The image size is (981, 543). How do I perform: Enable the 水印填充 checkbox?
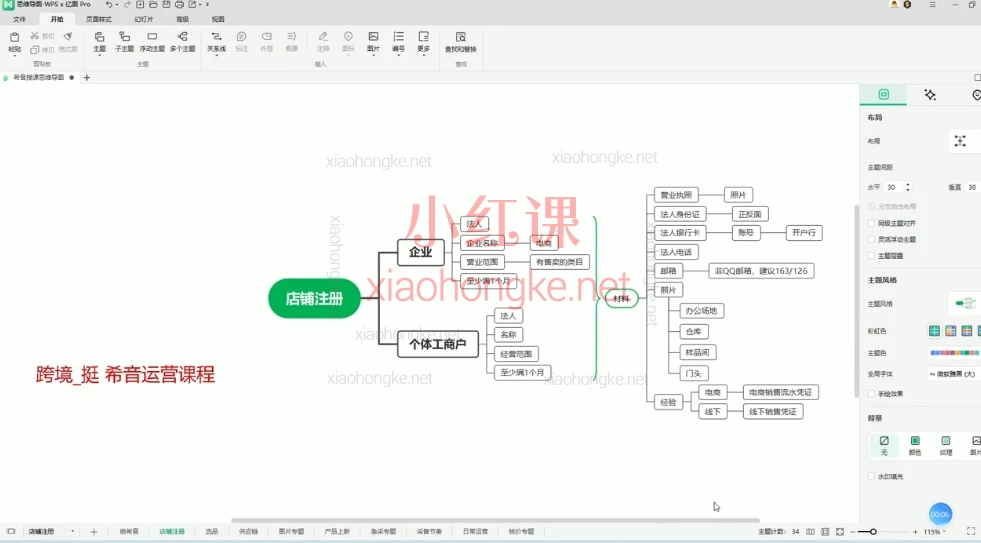(x=872, y=476)
